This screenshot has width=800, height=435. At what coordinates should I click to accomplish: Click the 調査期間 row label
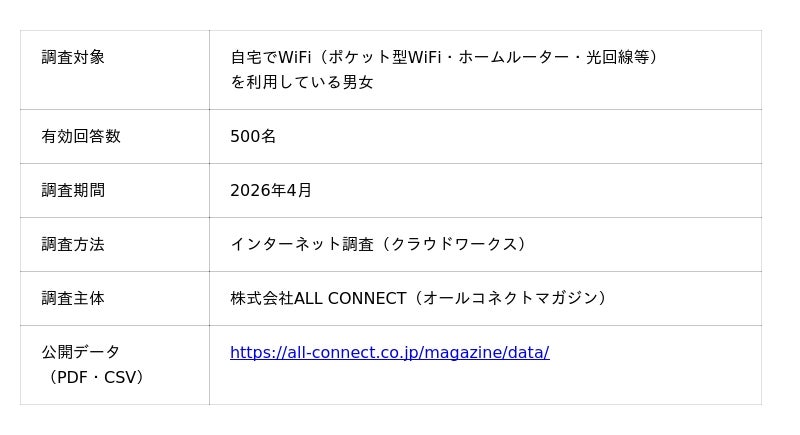(73, 190)
